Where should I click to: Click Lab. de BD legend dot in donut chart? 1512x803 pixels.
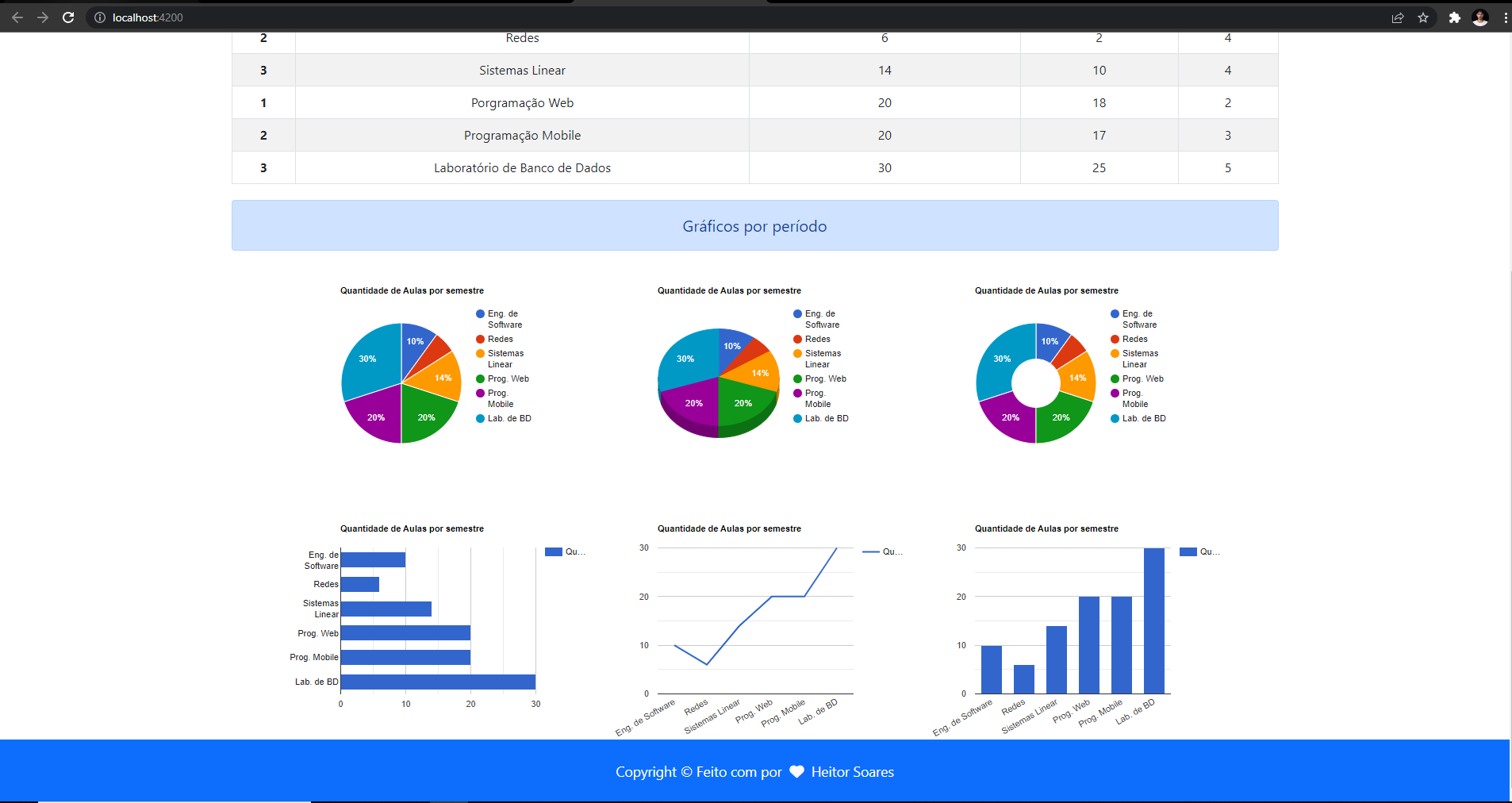tap(1115, 419)
